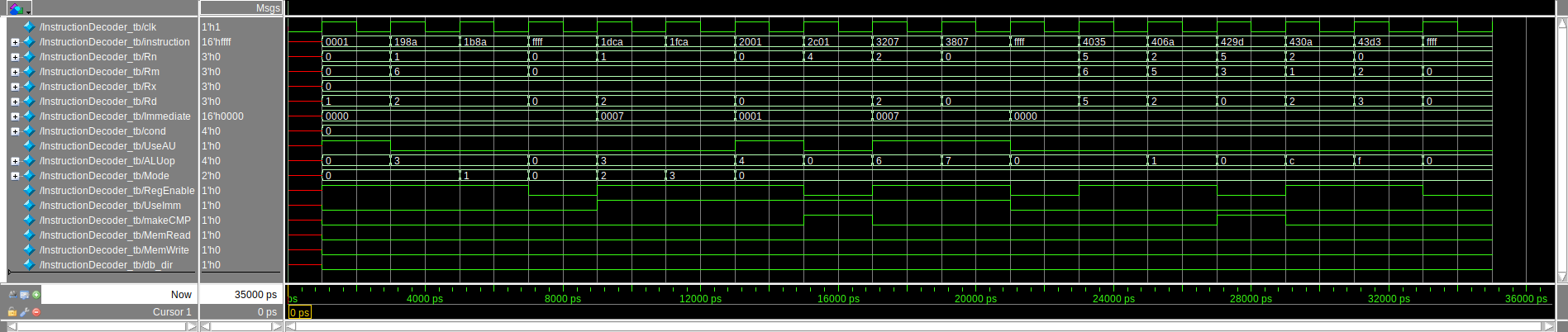Click the Now time field
Screen dimensions: 1568x332
pyautogui.click(x=119, y=295)
